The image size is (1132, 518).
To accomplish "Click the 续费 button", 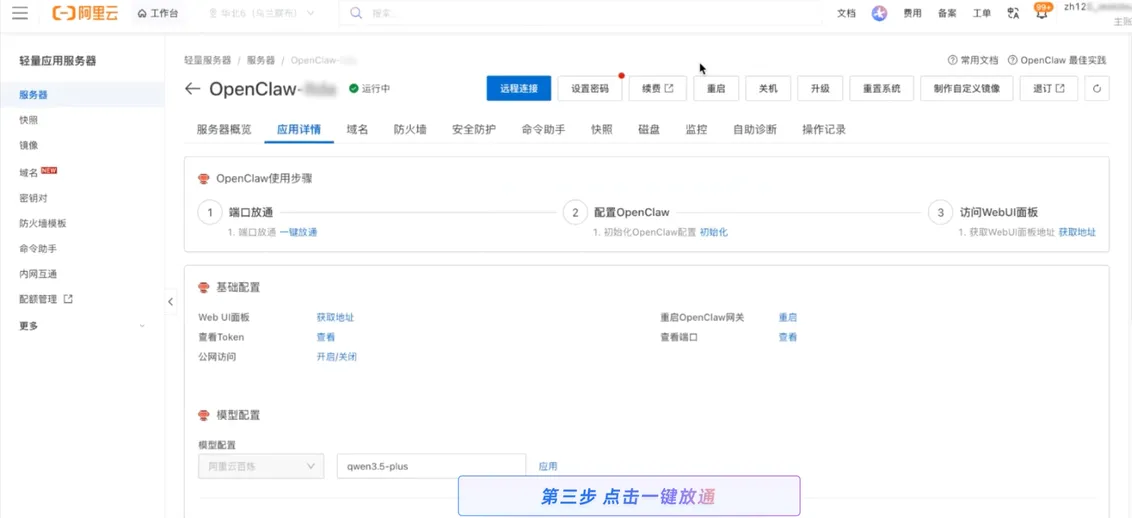I will click(658, 88).
